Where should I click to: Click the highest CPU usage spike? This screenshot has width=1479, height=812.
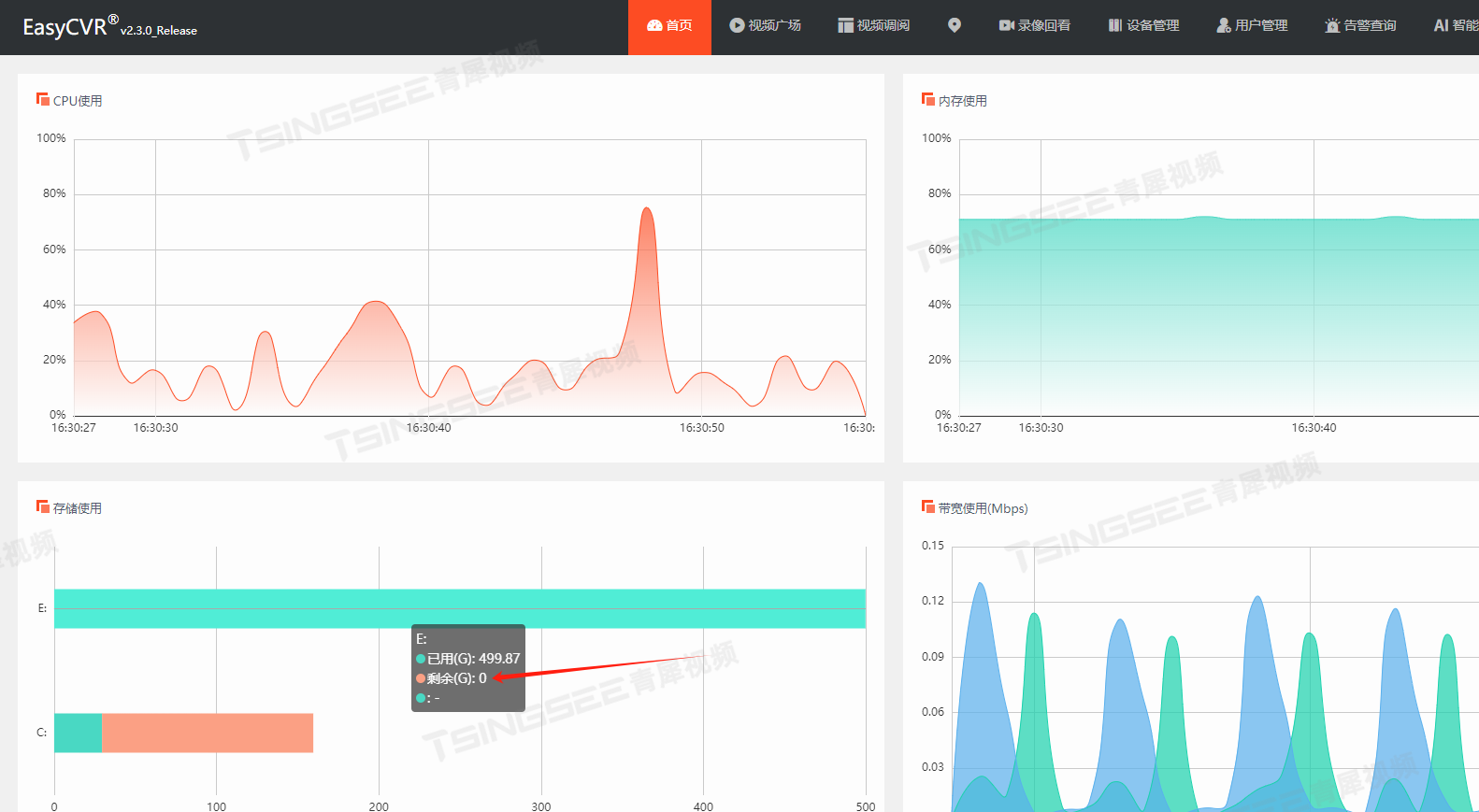point(646,209)
